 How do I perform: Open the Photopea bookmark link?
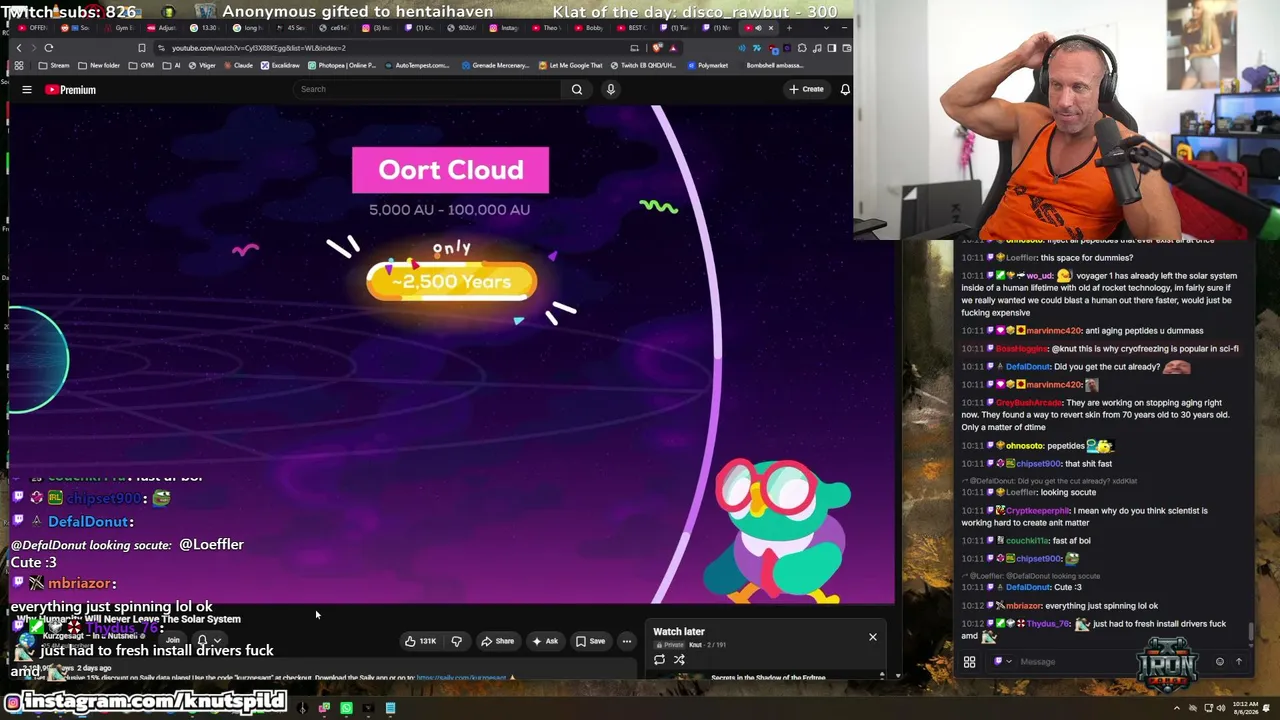[342, 66]
